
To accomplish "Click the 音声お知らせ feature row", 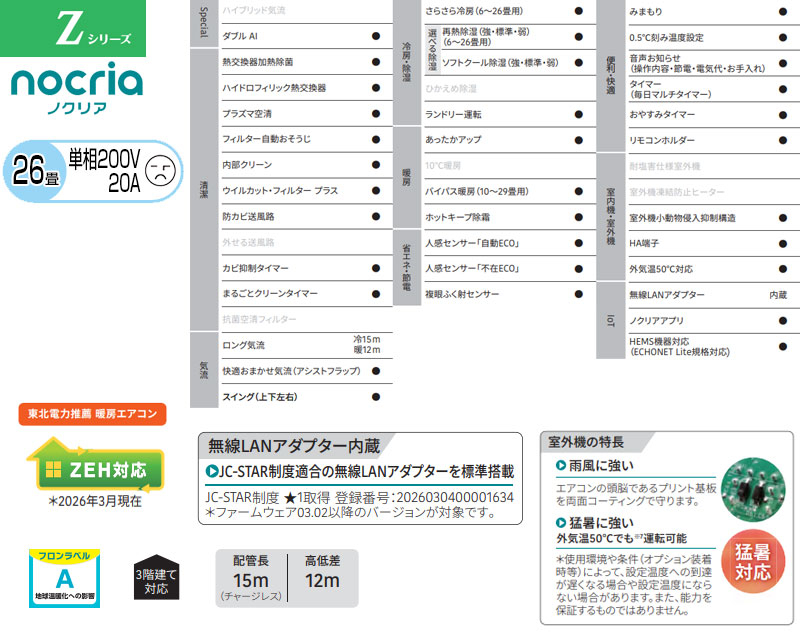I will pyautogui.click(x=713, y=63).
